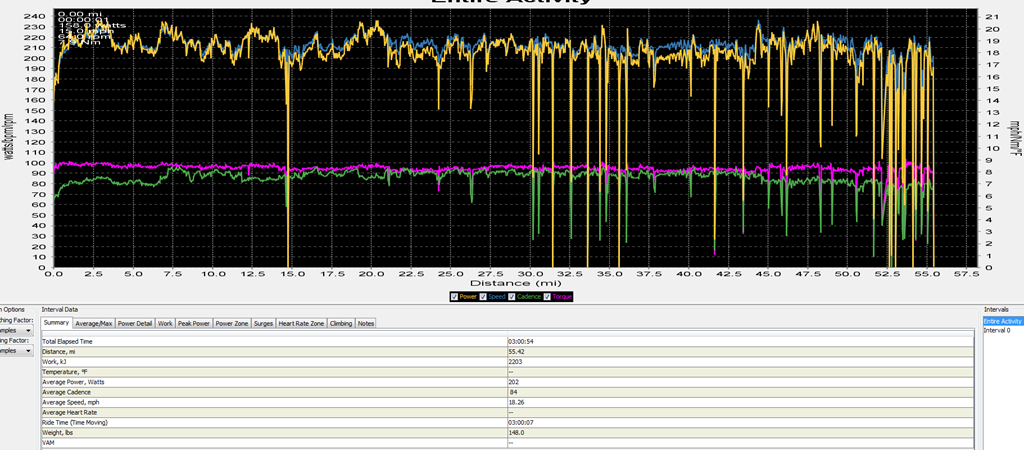Click the 148.0 weight value
This screenshot has height=450, width=1024.
pos(516,432)
